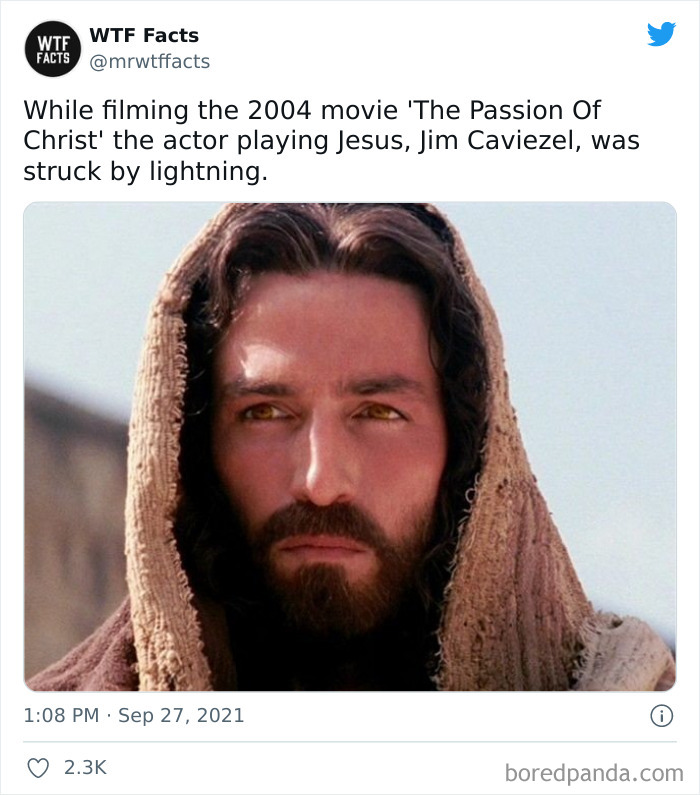The width and height of the screenshot is (700, 795).
Task: Like the tweet with the heart icon
Action: coord(36,768)
